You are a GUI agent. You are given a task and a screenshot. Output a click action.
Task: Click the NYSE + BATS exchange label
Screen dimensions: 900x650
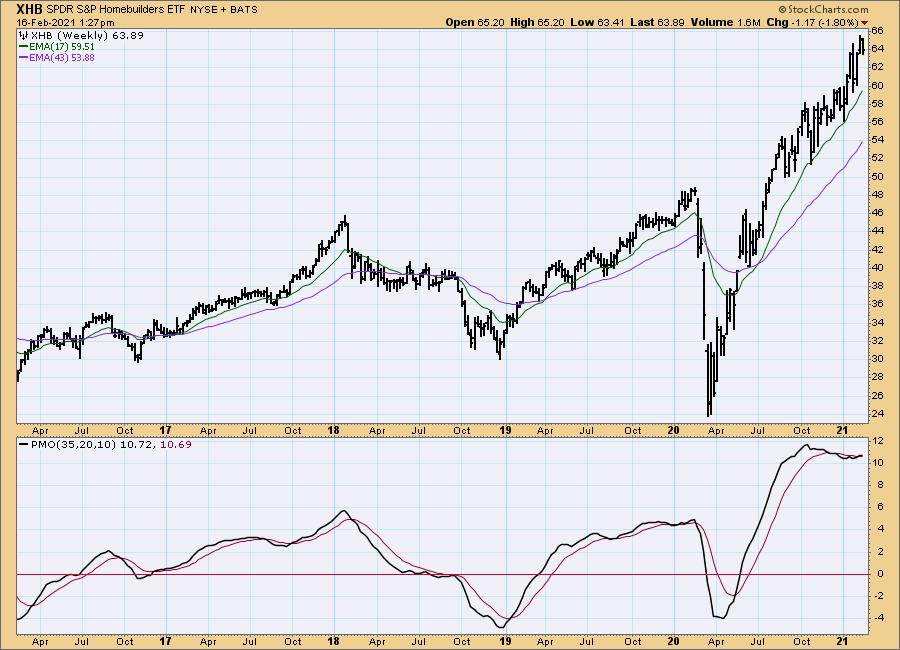(x=223, y=10)
